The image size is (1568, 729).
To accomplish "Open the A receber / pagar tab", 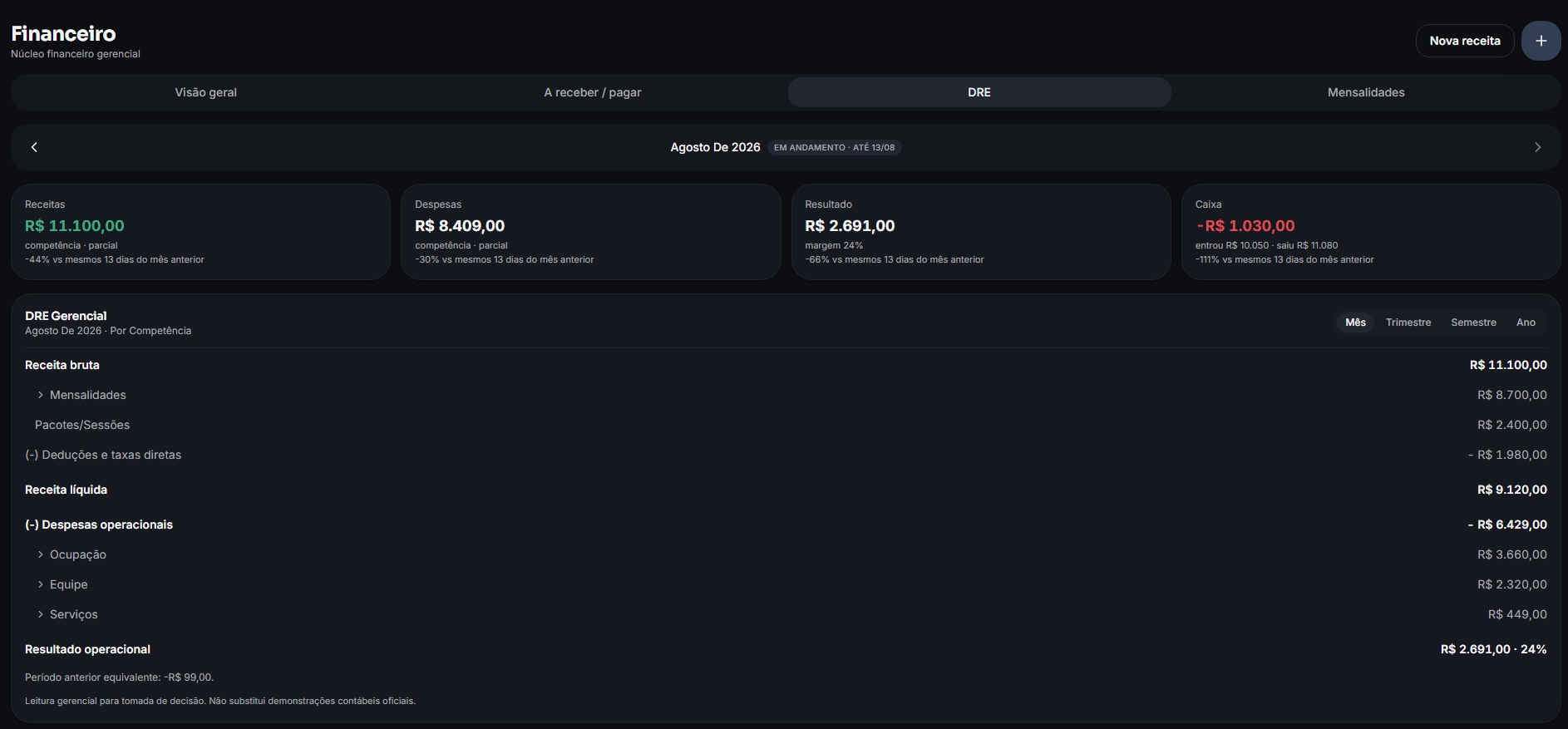I will tap(593, 92).
